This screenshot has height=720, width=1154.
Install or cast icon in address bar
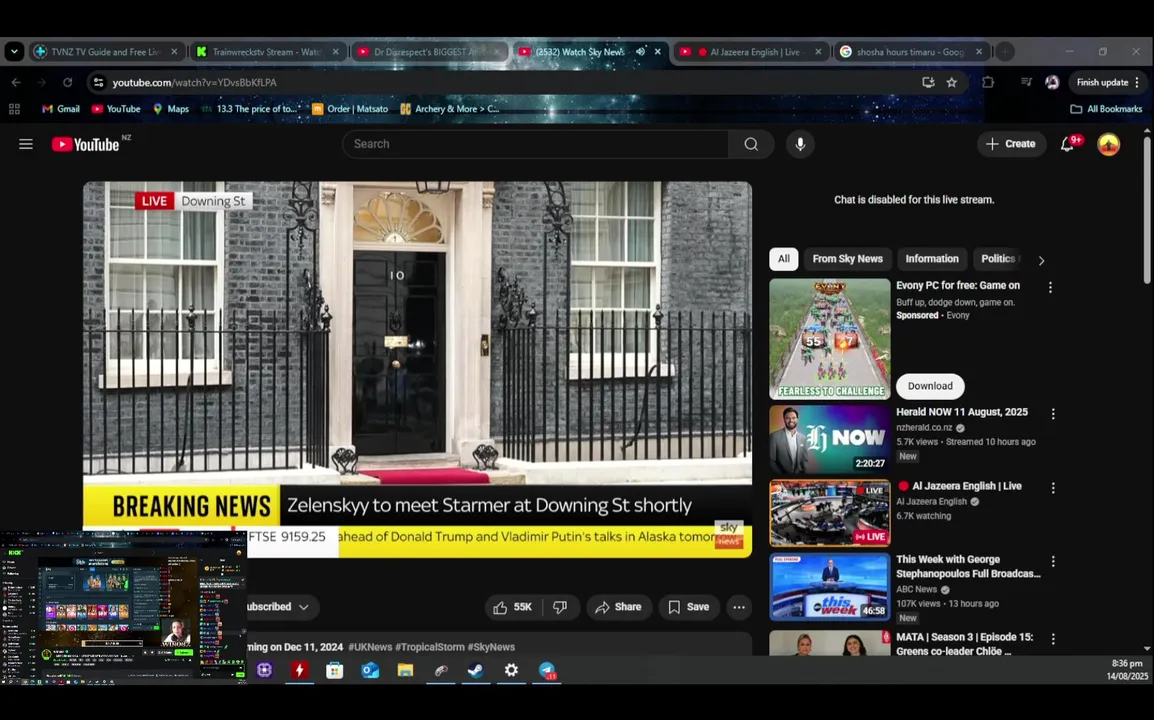coord(928,82)
